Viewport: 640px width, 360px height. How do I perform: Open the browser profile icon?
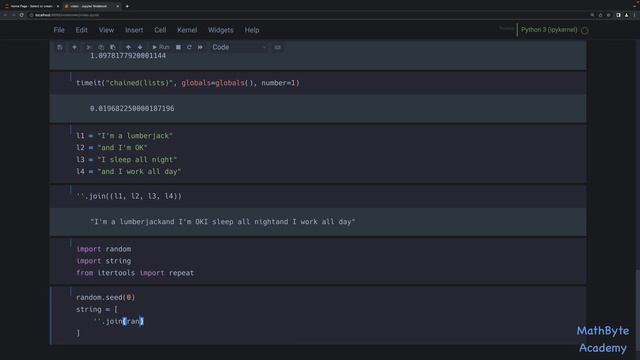[x=627, y=15]
